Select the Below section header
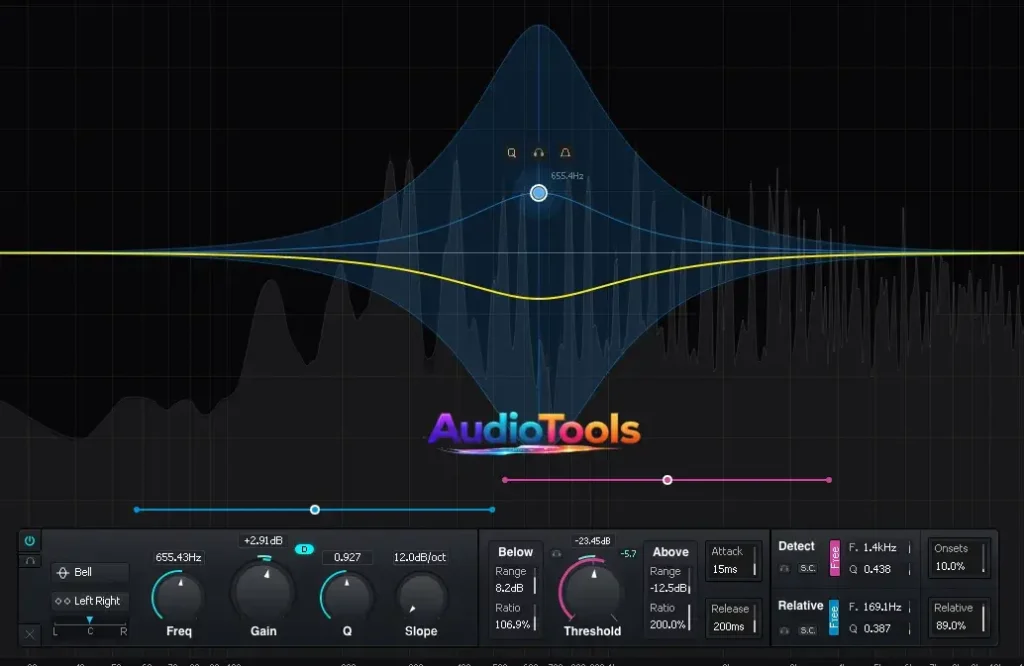This screenshot has height=666, width=1024. tap(514, 551)
